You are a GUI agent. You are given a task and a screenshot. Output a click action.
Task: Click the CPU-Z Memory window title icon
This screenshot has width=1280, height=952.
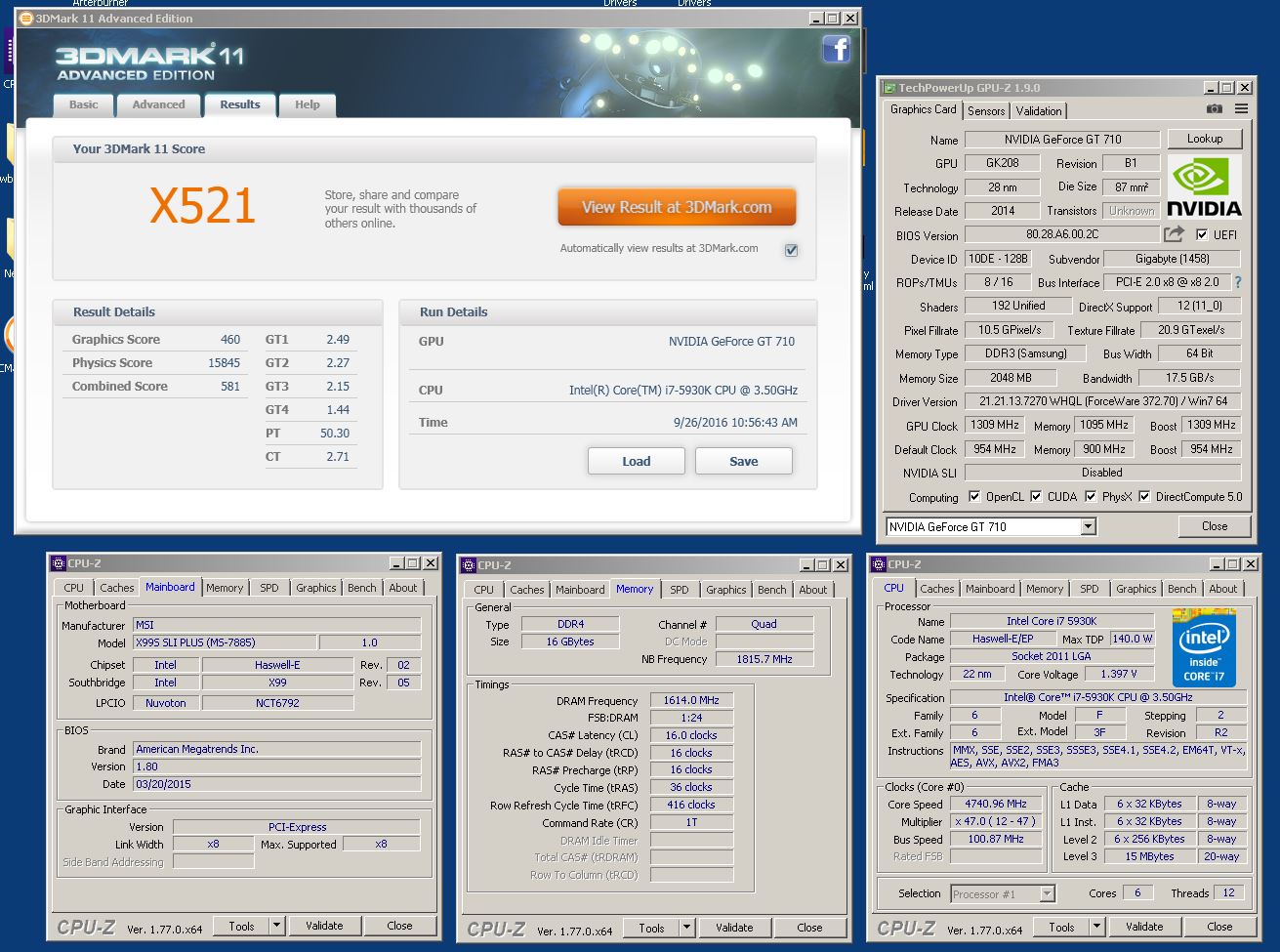pyautogui.click(x=469, y=565)
